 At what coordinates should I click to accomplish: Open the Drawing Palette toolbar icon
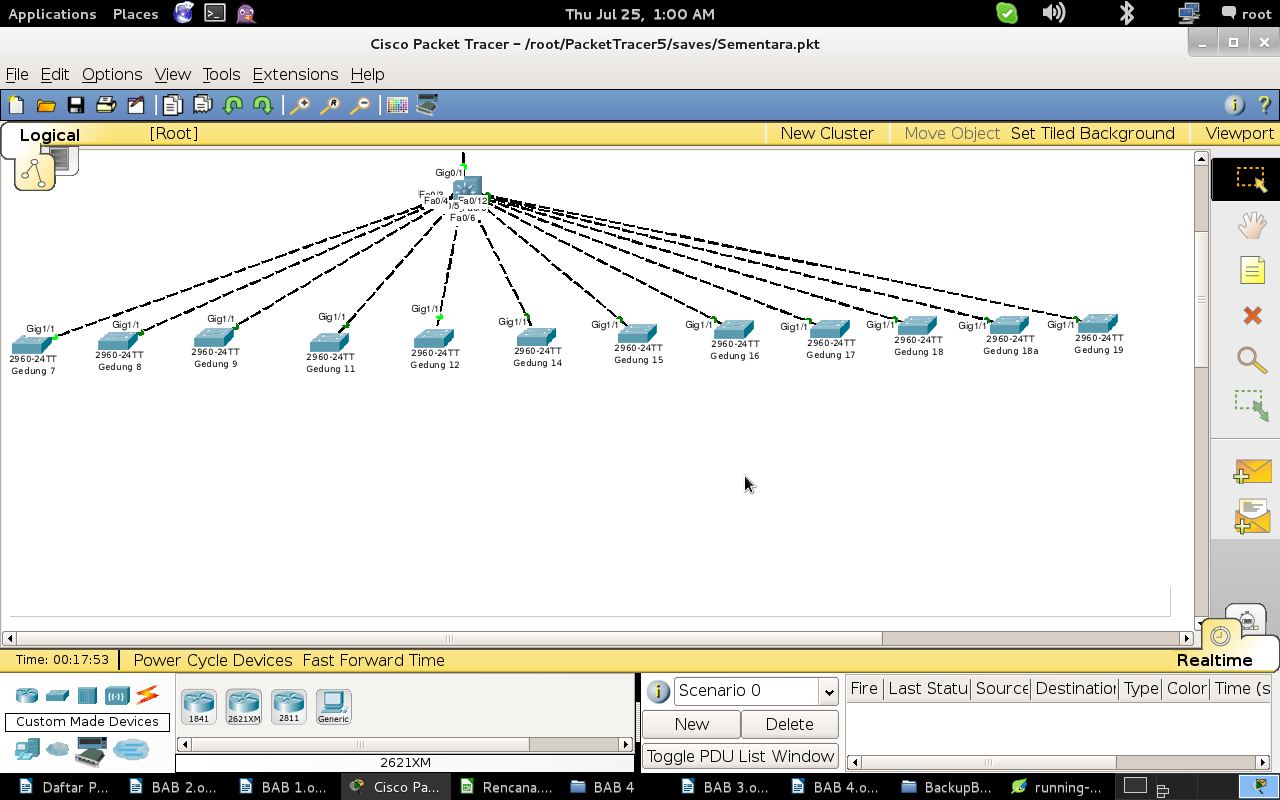click(397, 105)
